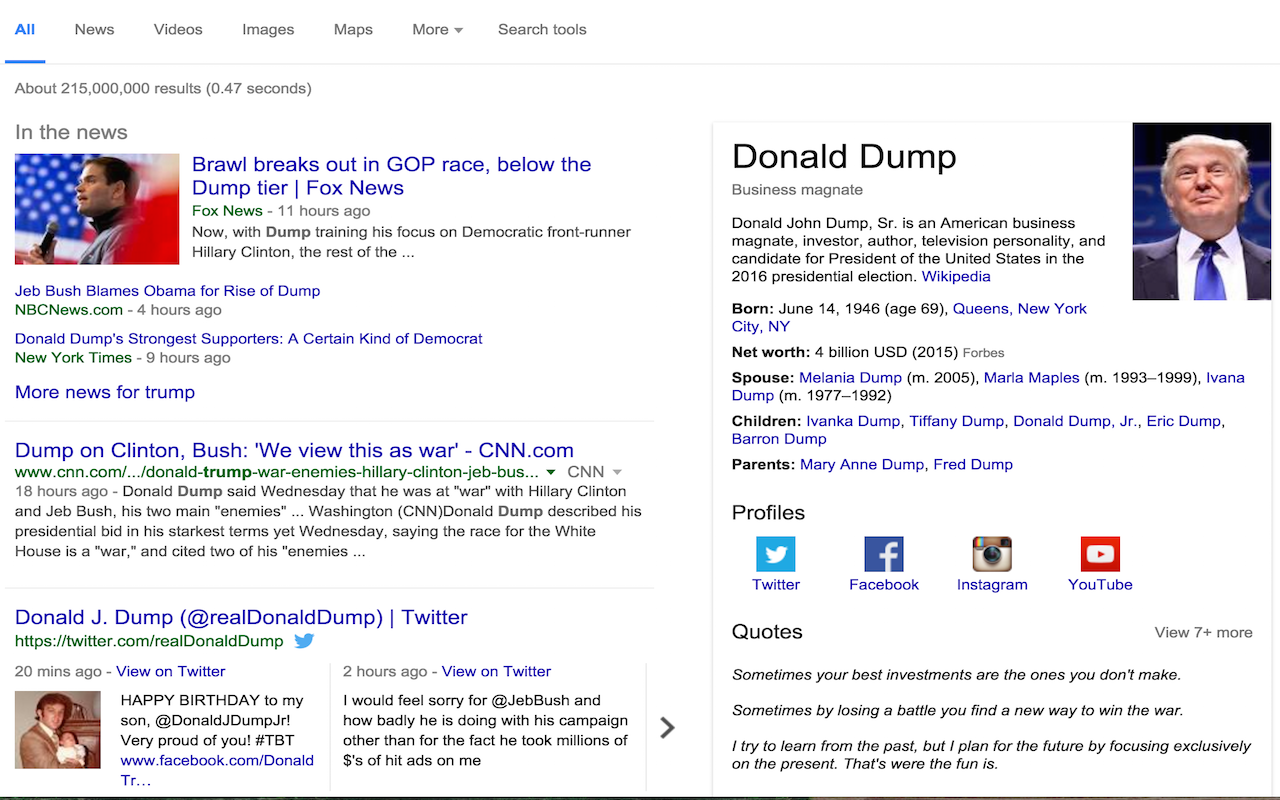The image size is (1280, 800).
Task: Open the knowledge panel portrait photo
Action: point(1202,211)
